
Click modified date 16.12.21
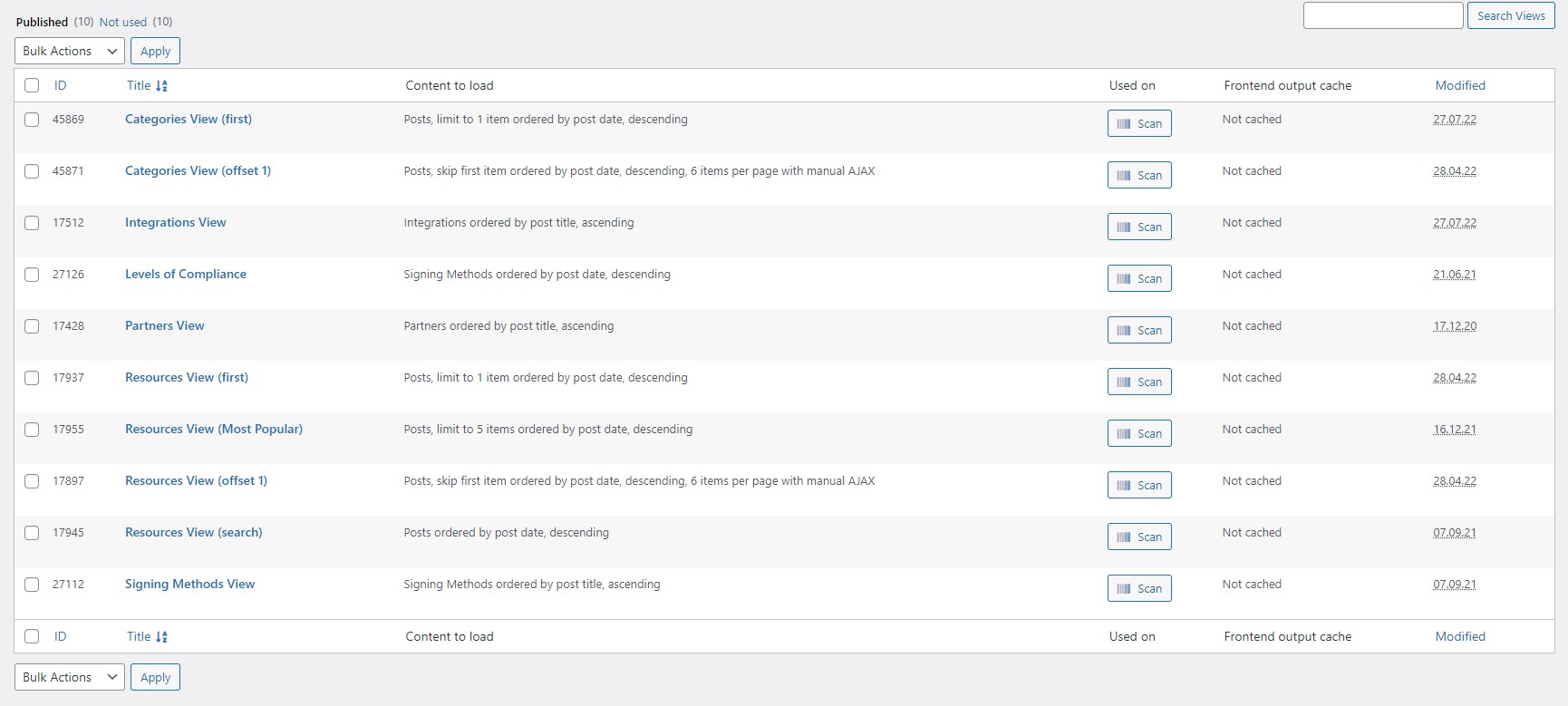[1455, 429]
